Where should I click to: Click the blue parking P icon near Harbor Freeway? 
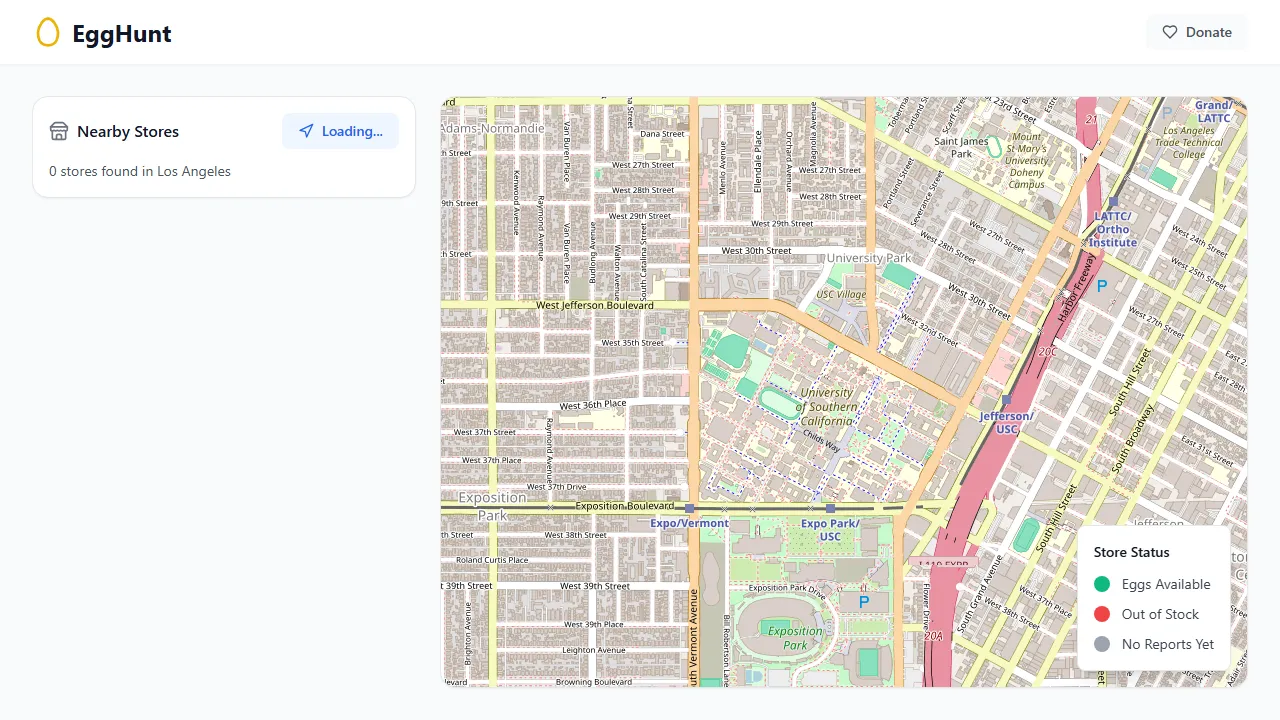point(1101,285)
